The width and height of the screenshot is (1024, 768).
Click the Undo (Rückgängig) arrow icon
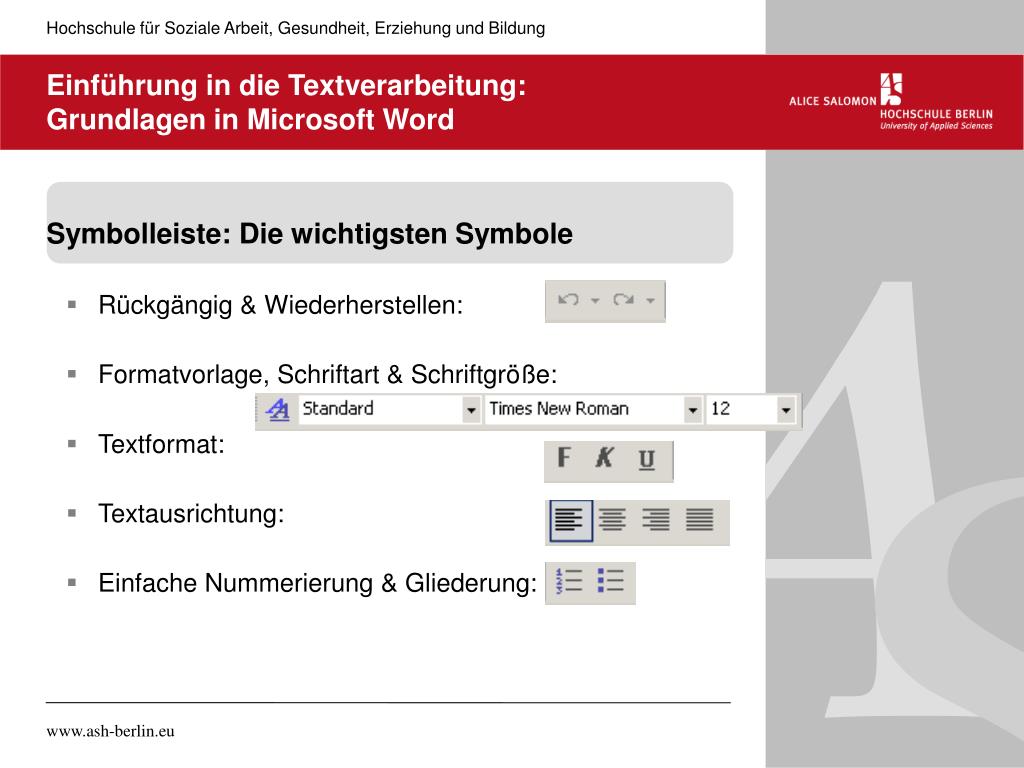(x=568, y=300)
